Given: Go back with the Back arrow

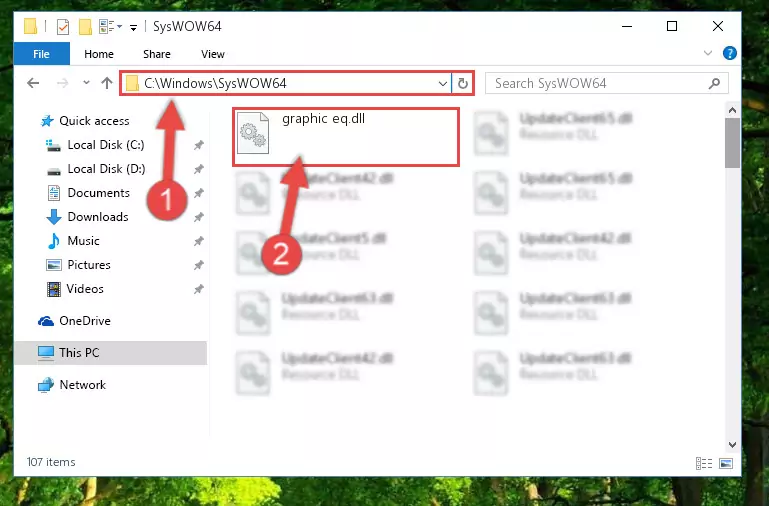Looking at the screenshot, I should pos(33,83).
